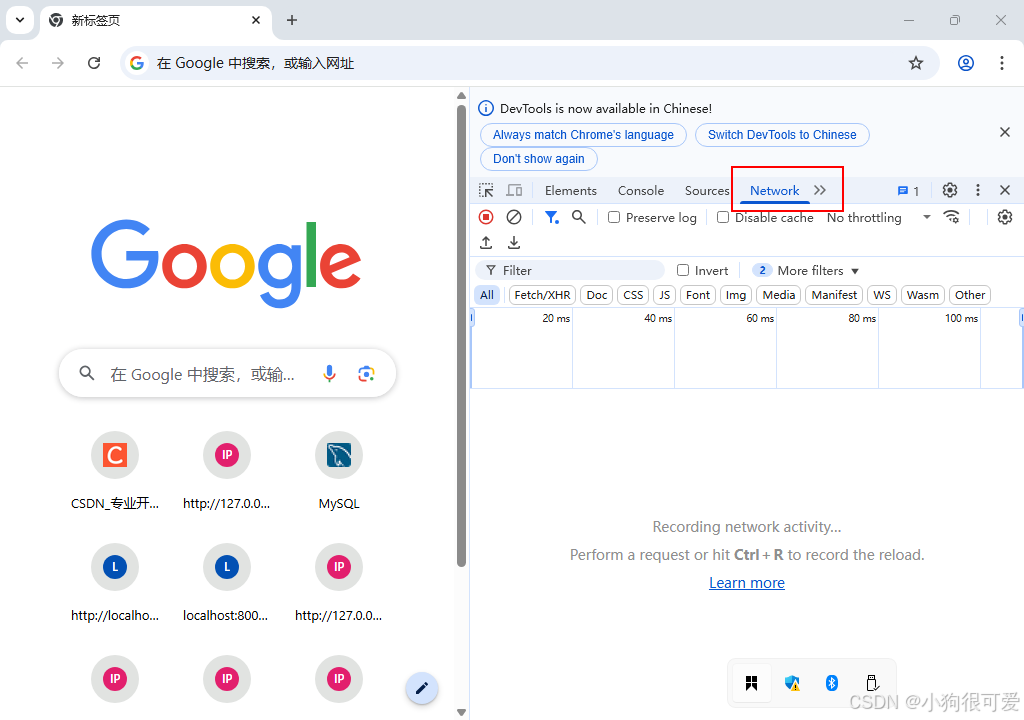Image resolution: width=1024 pixels, height=720 pixels.
Task: Open Google Lens image search icon
Action: click(x=366, y=374)
